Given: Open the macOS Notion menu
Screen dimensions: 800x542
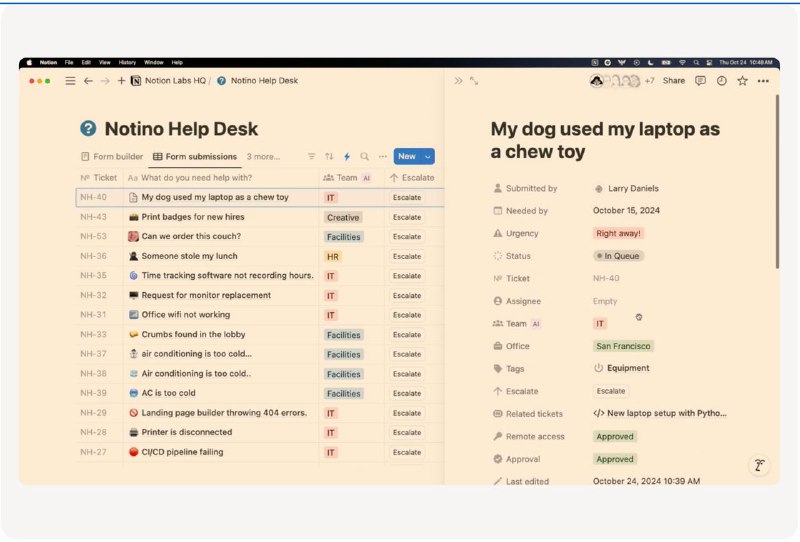Looking at the screenshot, I should coord(48,62).
